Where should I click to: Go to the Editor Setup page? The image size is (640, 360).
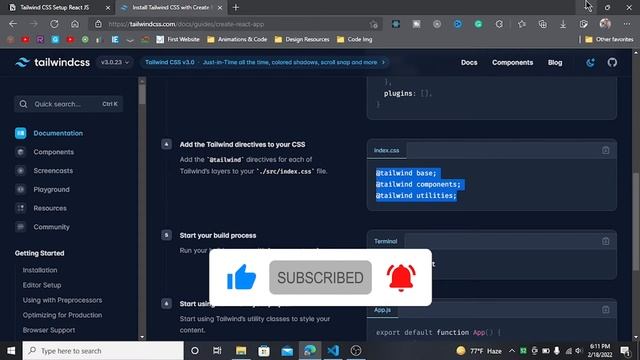click(42, 285)
